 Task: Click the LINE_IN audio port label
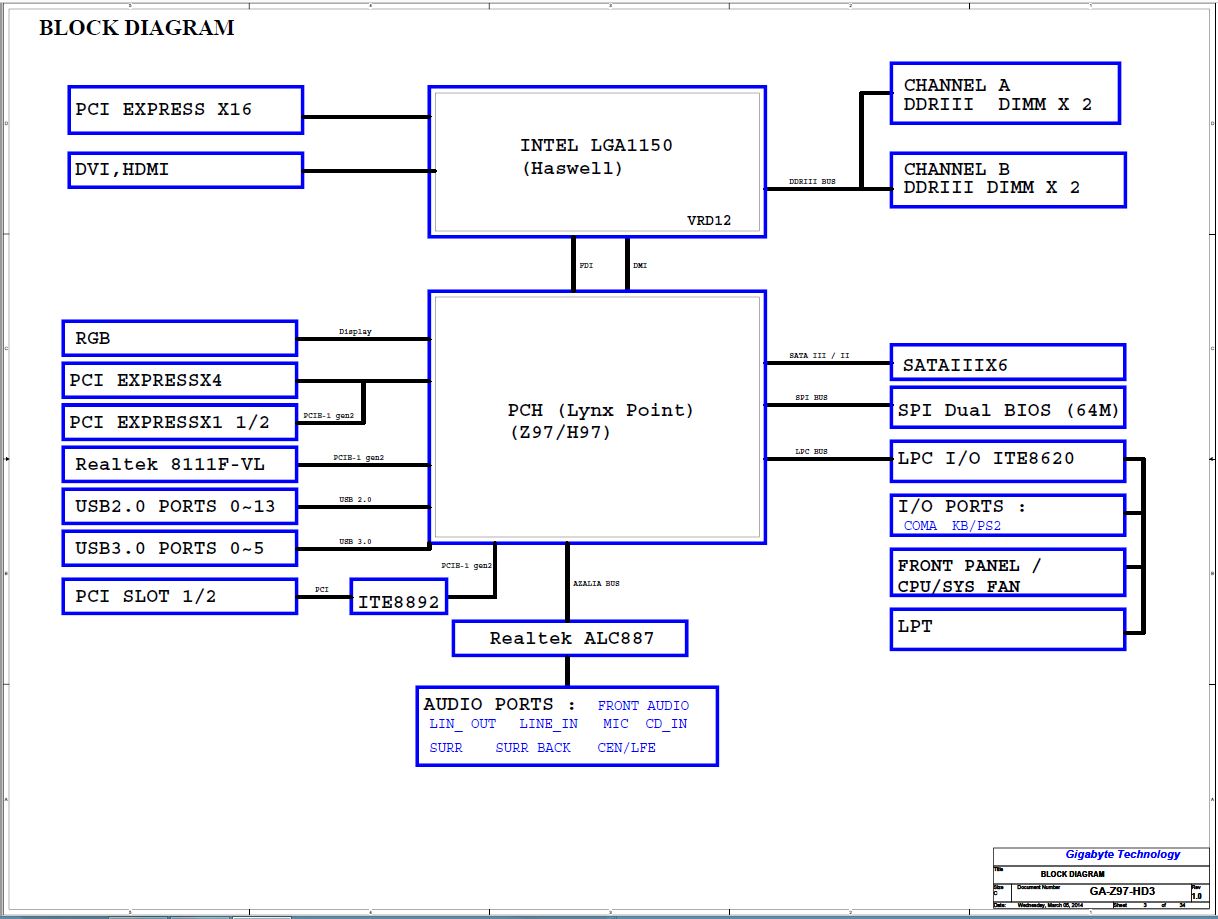(548, 724)
